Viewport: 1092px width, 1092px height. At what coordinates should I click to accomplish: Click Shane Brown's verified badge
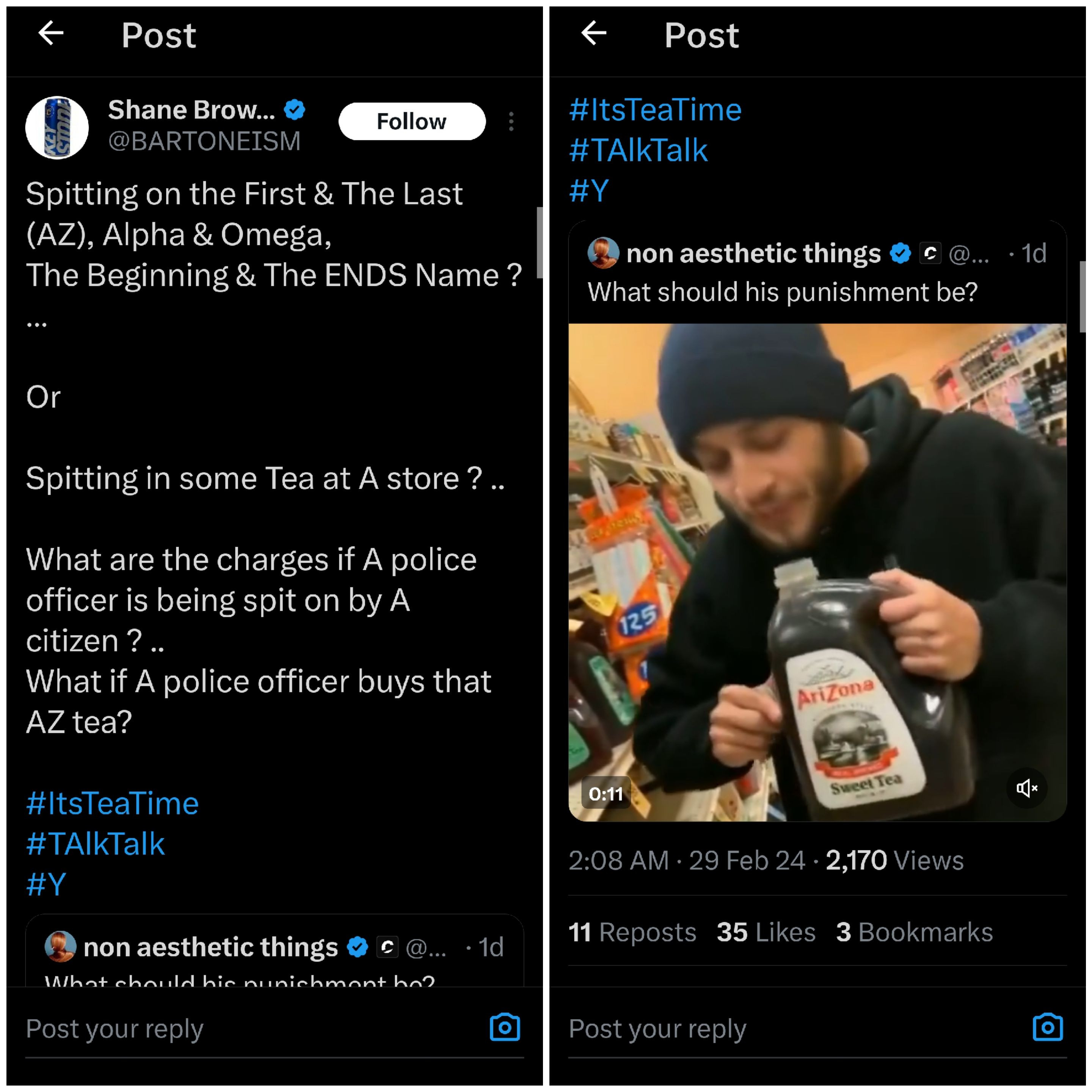point(295,110)
